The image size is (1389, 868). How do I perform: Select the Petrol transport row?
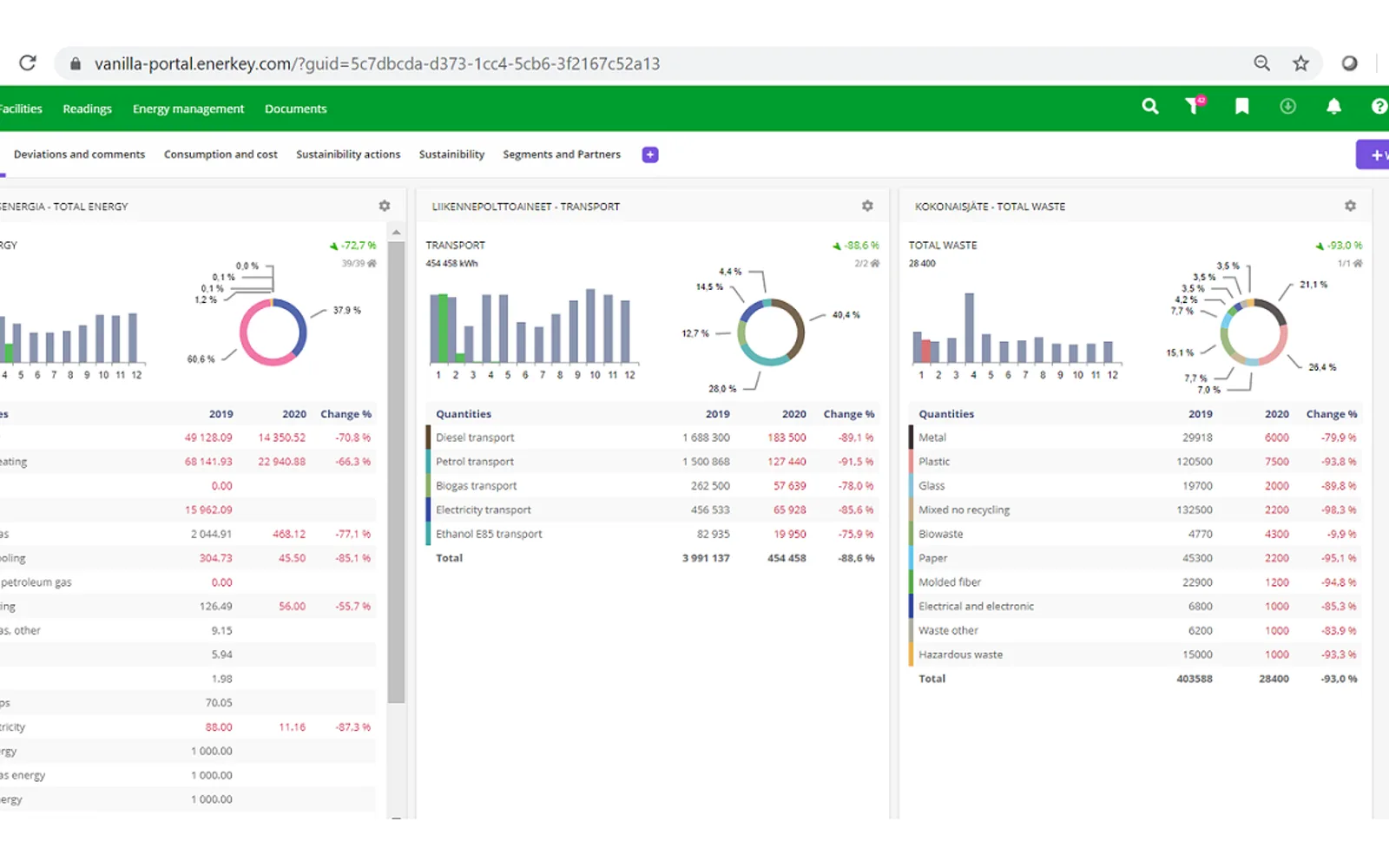(x=652, y=462)
